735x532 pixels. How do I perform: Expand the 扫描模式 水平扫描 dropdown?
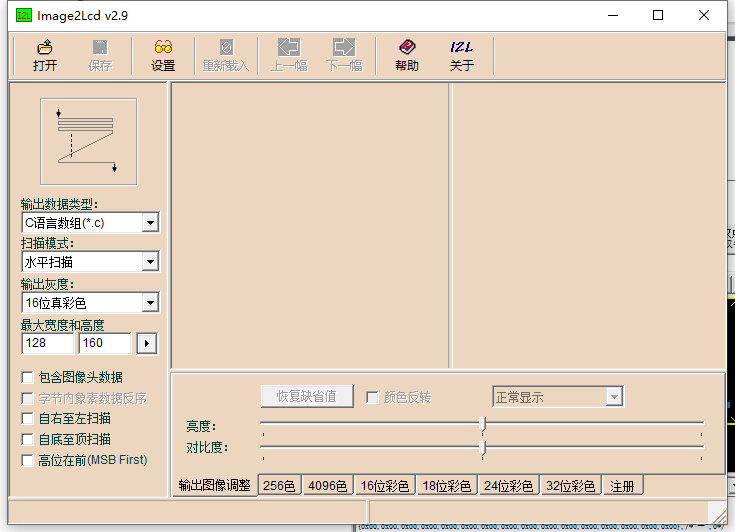pos(150,262)
